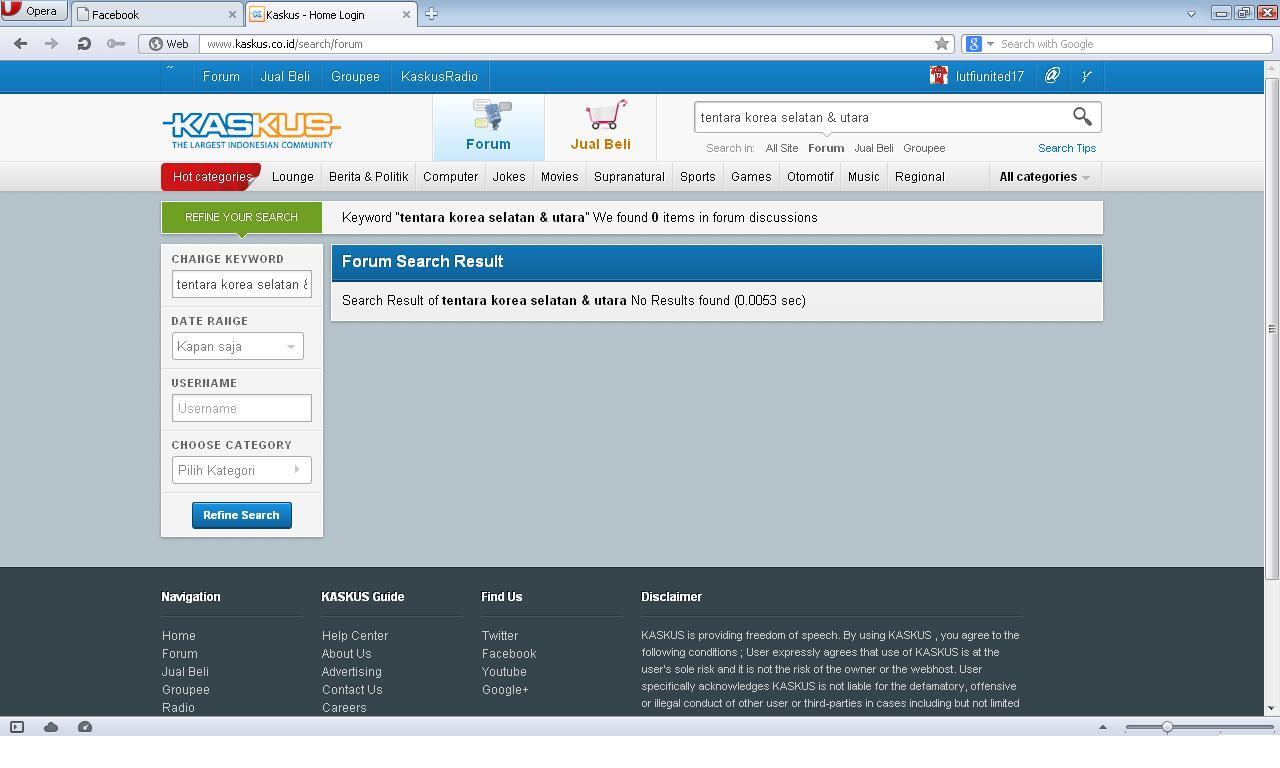Screen dimensions: 1280x768
Task: Click the browser forward arrow
Action: (x=51, y=44)
